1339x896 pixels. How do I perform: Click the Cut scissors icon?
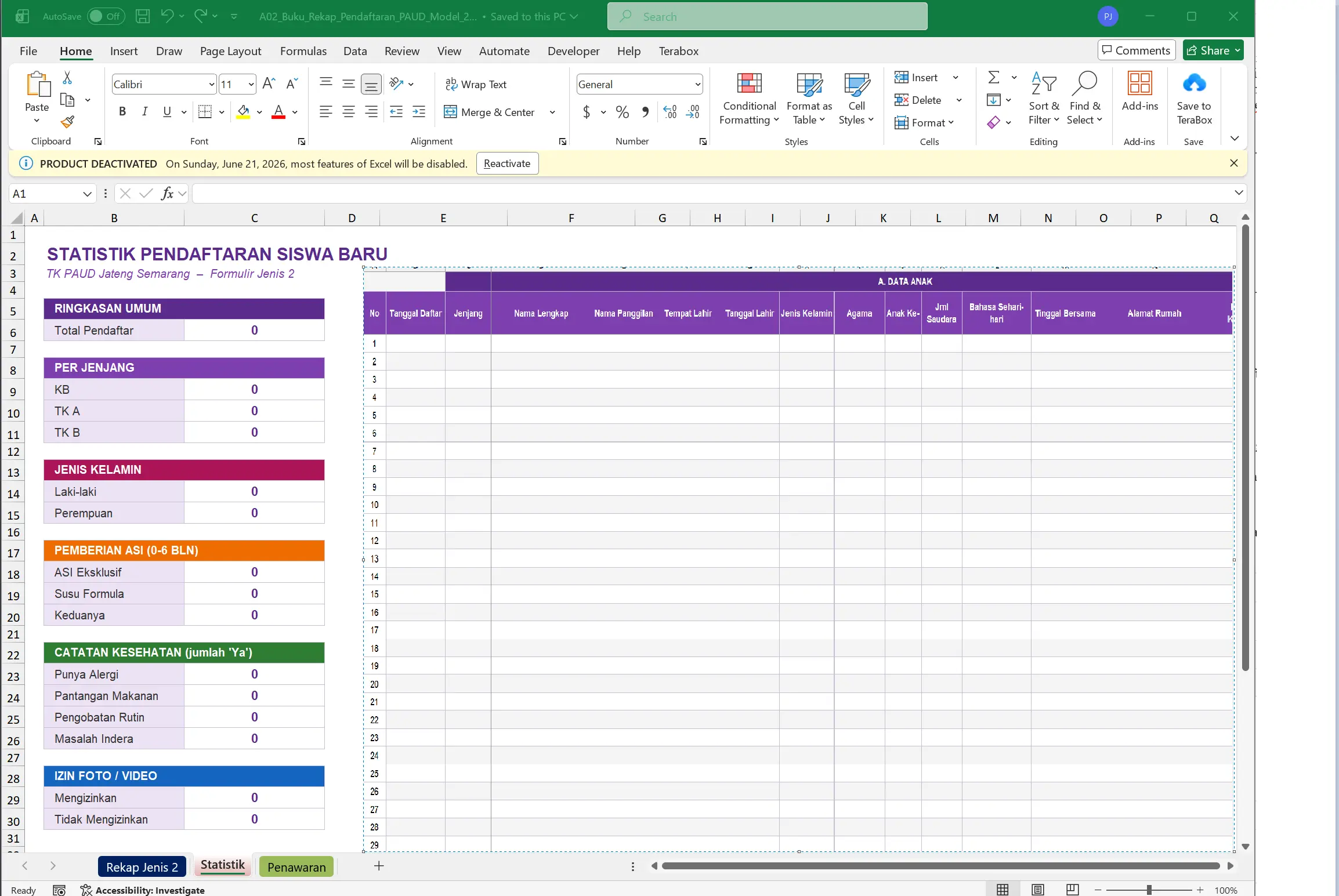pyautogui.click(x=67, y=78)
